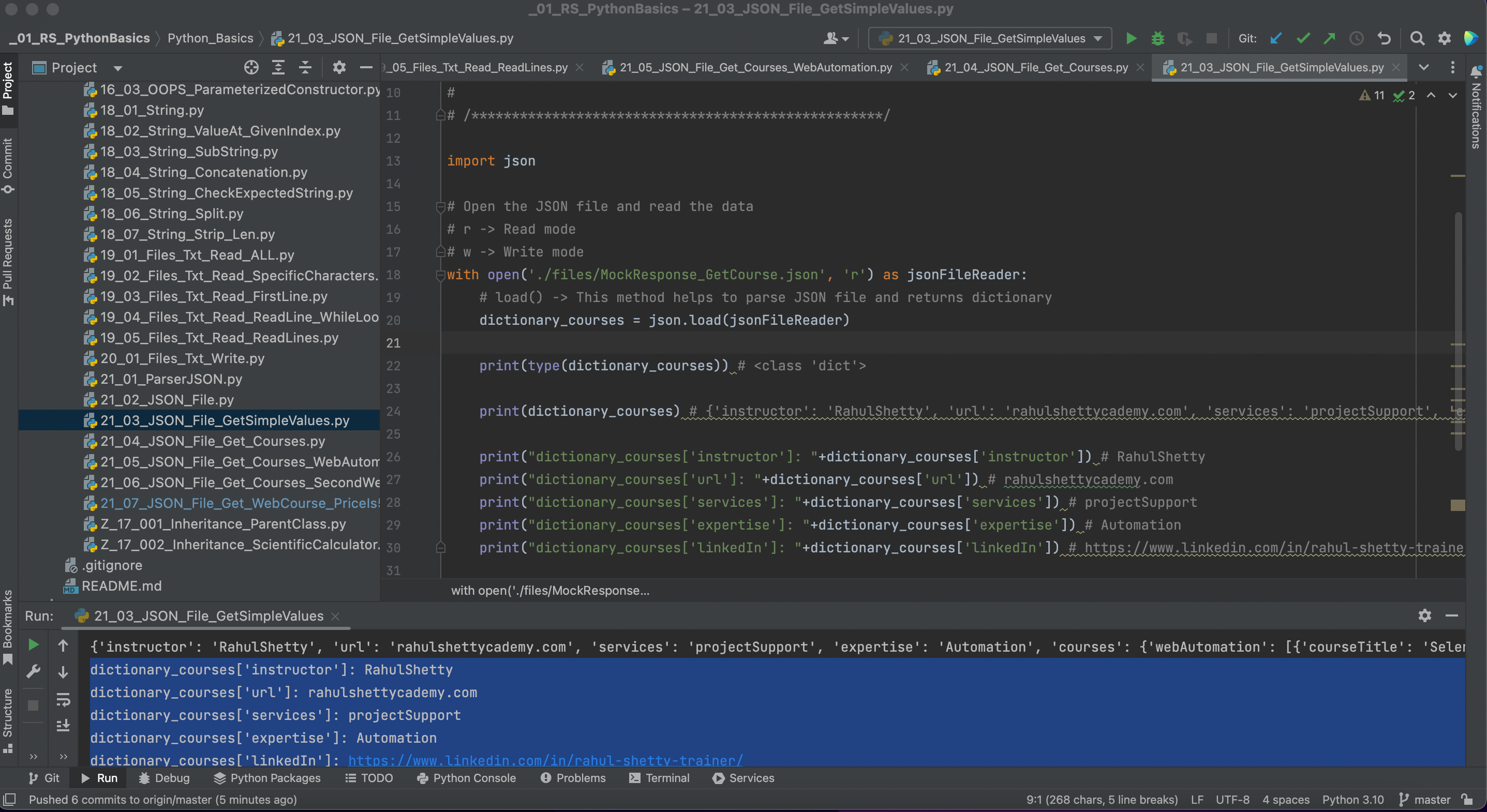The width and height of the screenshot is (1487, 812).
Task: Click the Stop process square in top toolbar
Action: [x=1211, y=39]
